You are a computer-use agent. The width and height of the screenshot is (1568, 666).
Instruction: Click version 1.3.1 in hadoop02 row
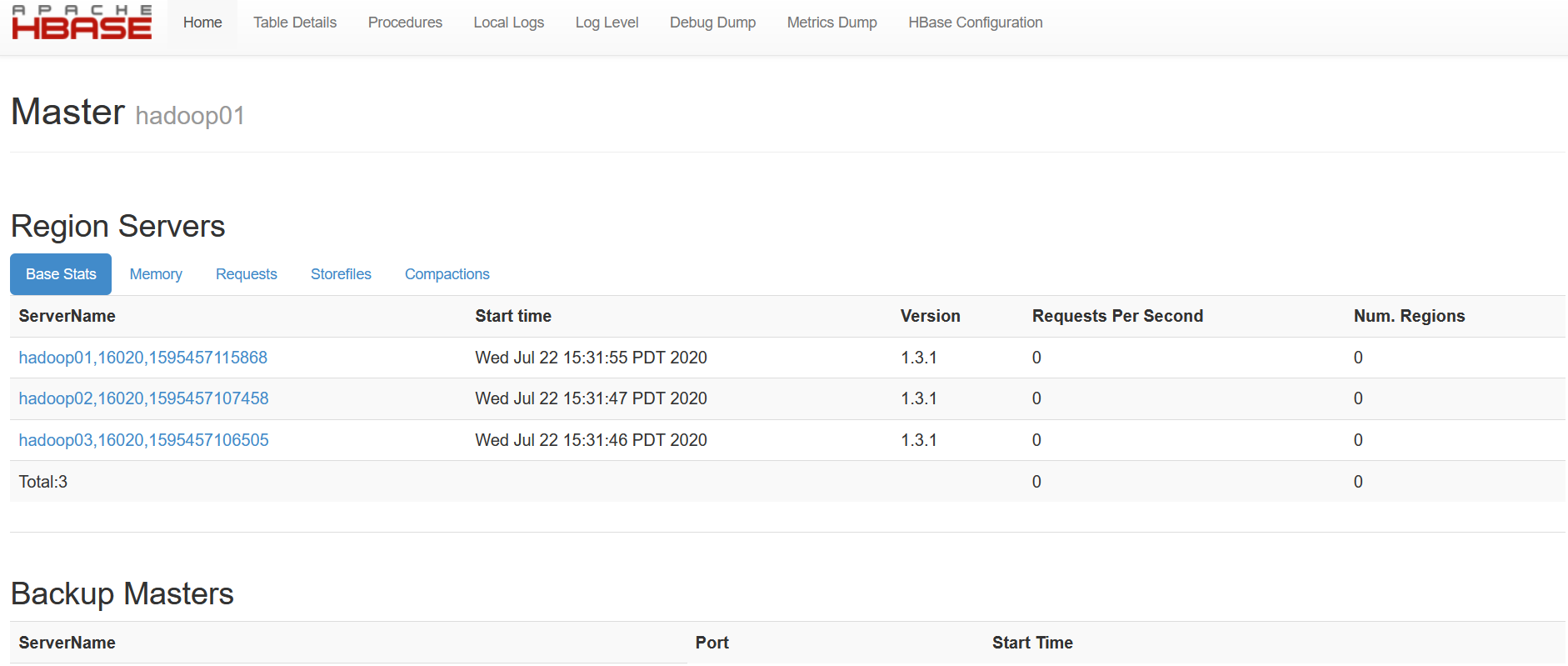coord(919,398)
